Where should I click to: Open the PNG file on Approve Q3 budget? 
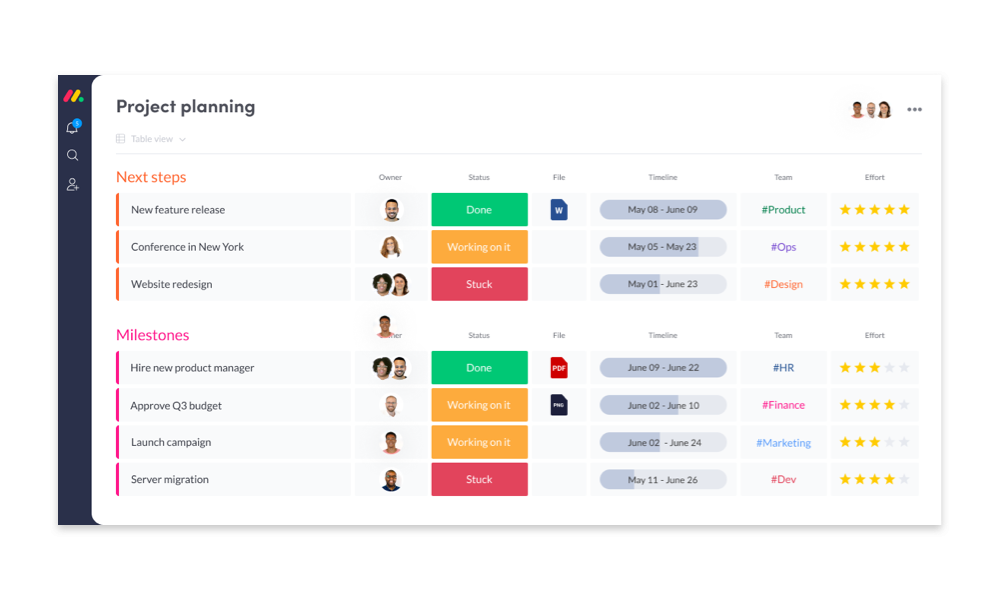point(559,405)
